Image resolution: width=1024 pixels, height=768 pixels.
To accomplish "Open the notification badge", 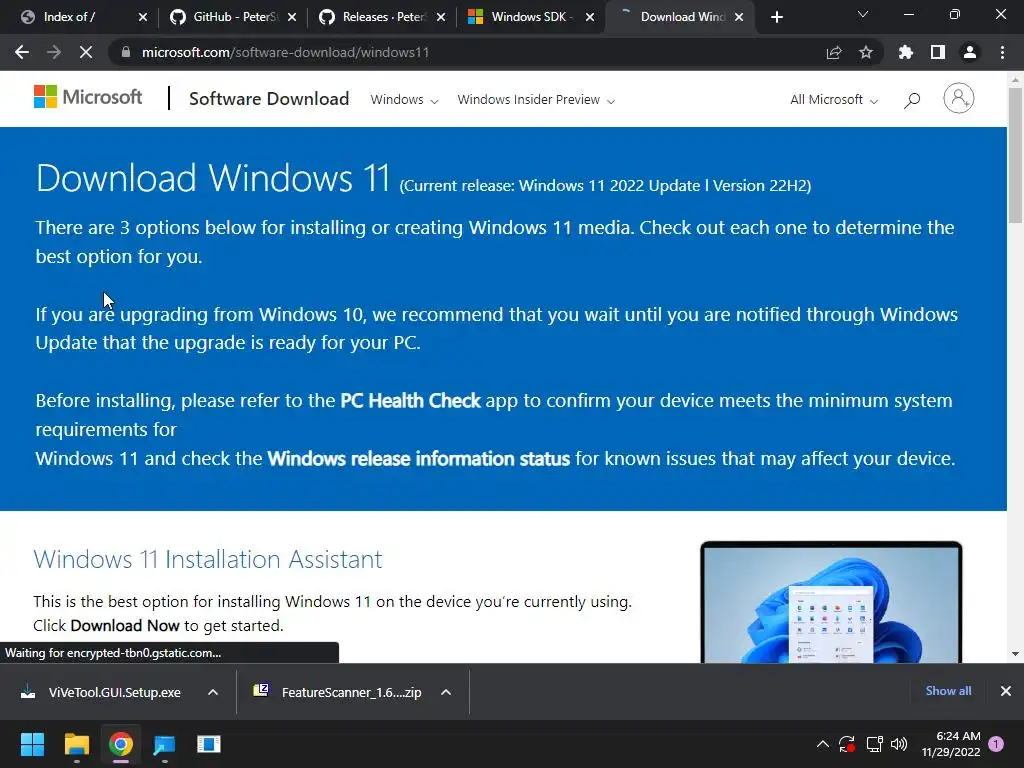I will (x=996, y=744).
